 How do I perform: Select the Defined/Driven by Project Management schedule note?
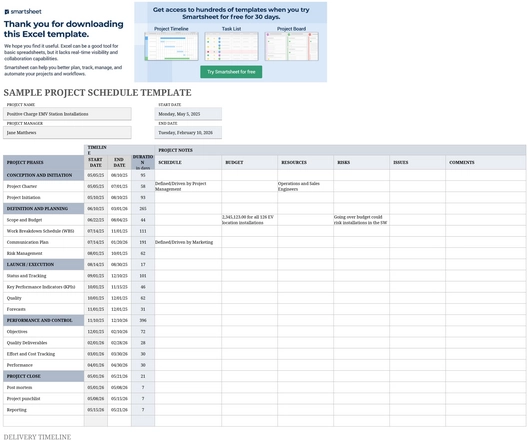pos(188,186)
